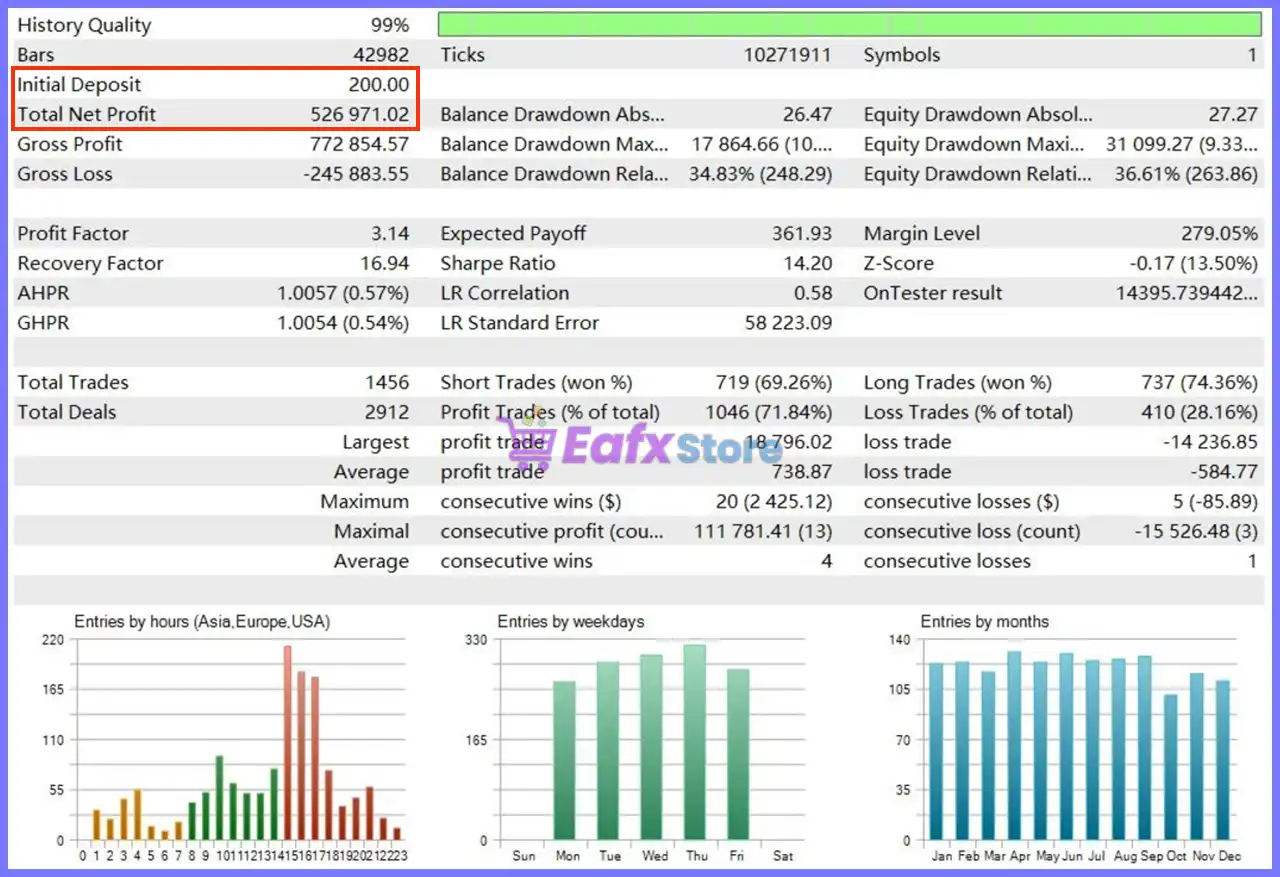
Task: Click Equity Drawdown Relative value 36.61% (263.86)
Action: coord(1186,174)
